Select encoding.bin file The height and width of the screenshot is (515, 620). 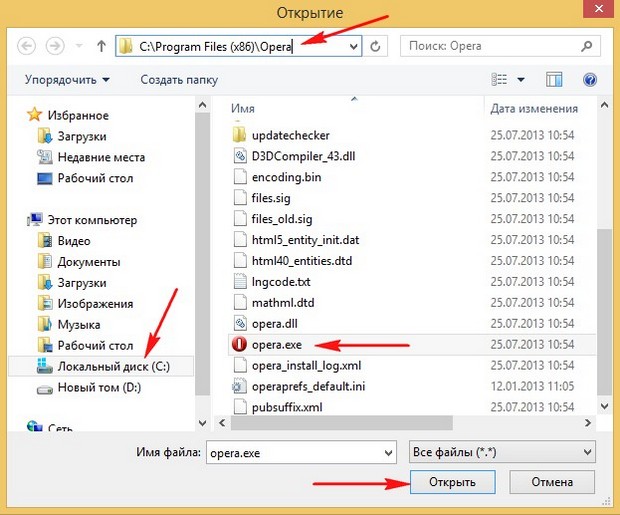286,177
